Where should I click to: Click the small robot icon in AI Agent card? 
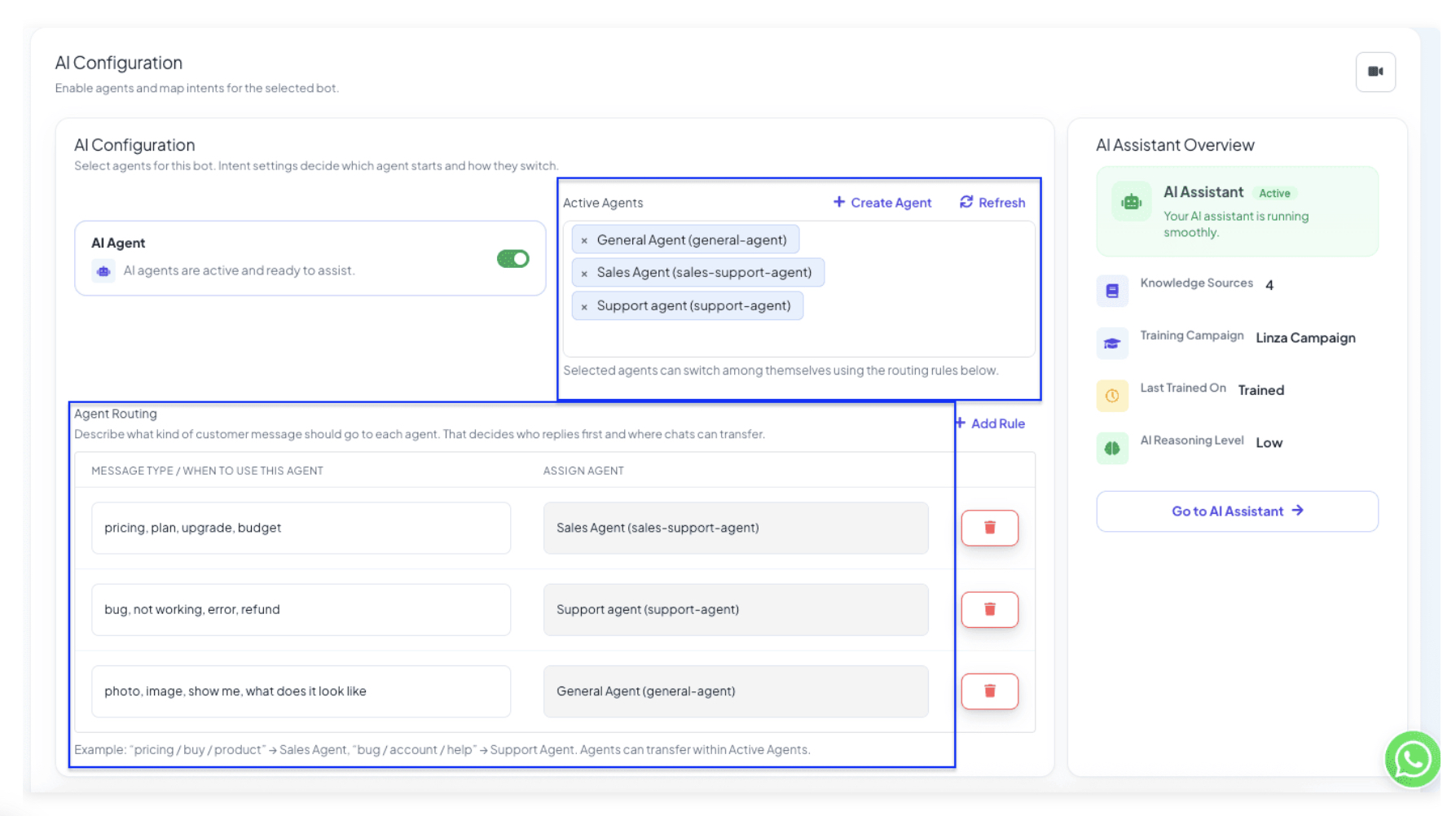pos(103,271)
